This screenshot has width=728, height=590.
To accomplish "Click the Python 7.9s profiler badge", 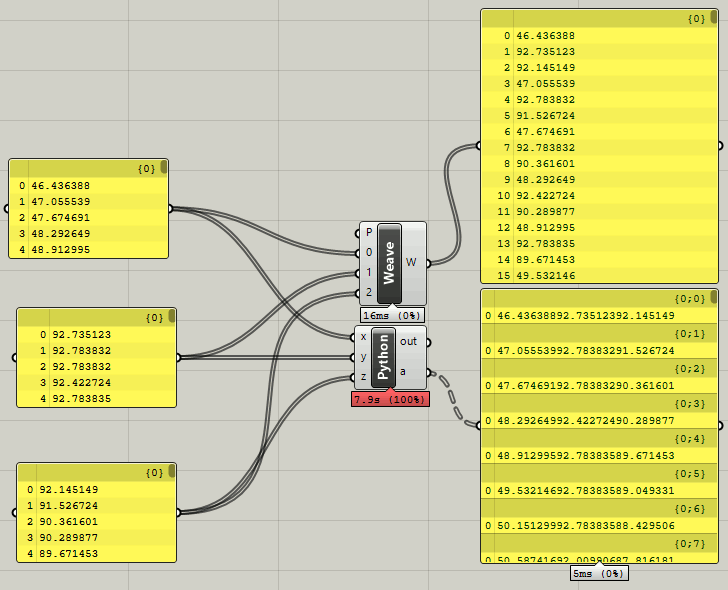I will click(x=390, y=399).
